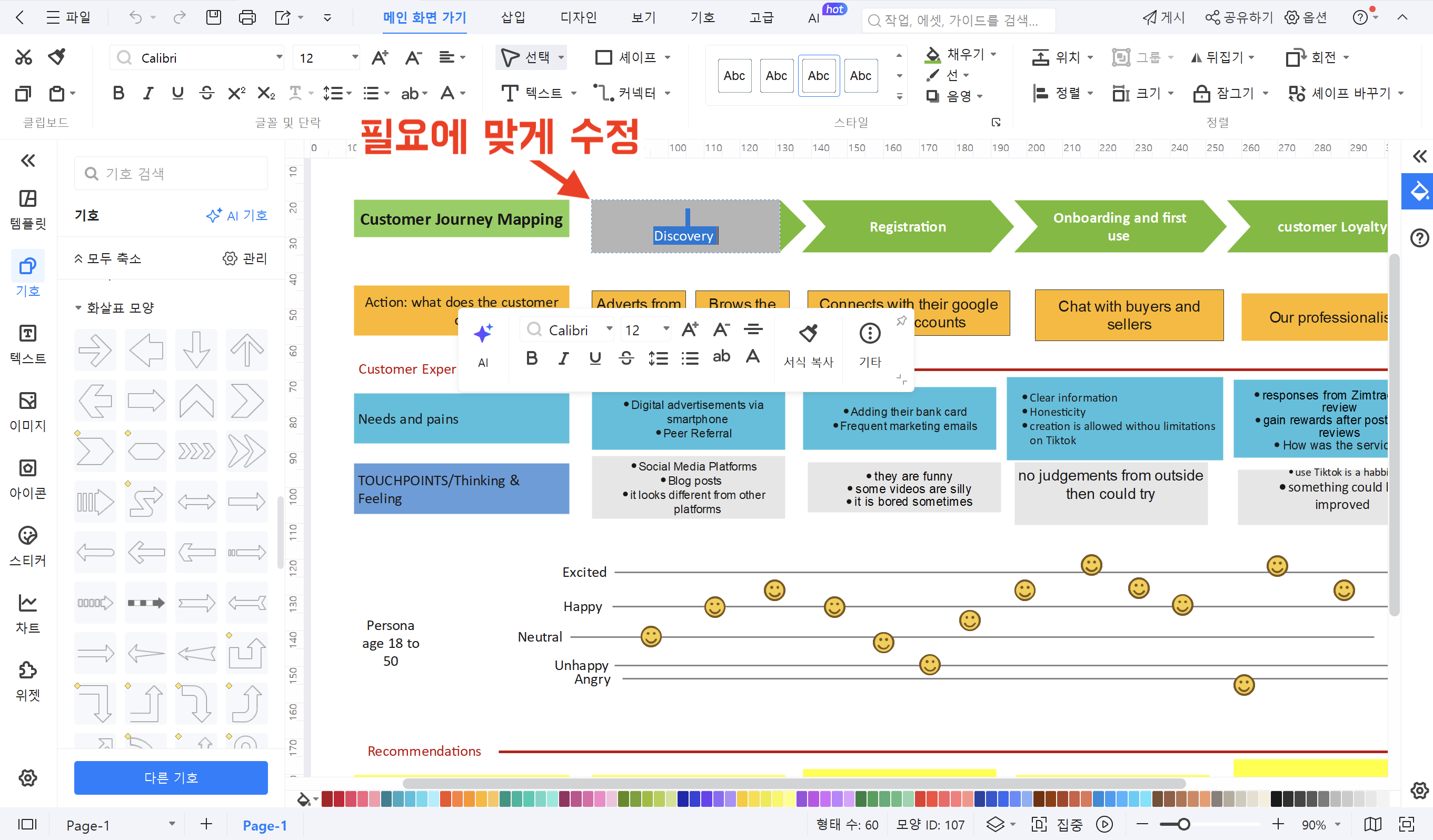
Task: Open the 스티커 panel in the sidebar
Action: pos(27,545)
